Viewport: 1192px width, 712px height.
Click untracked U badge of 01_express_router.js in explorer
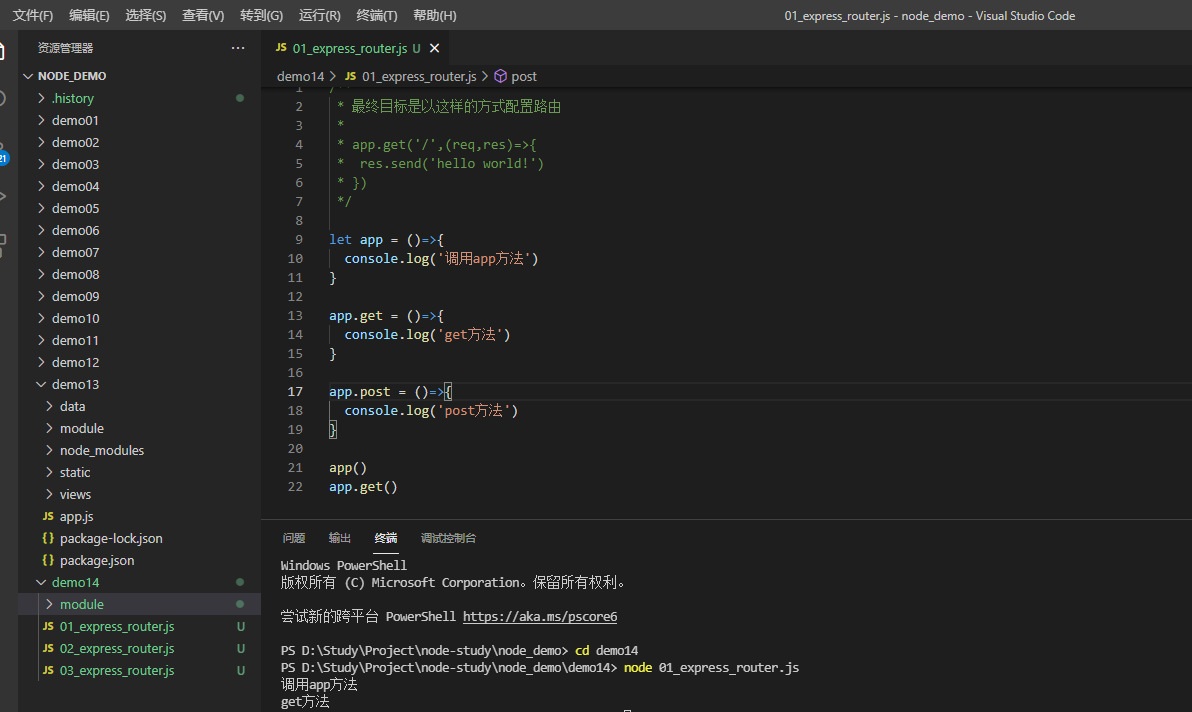click(241, 626)
